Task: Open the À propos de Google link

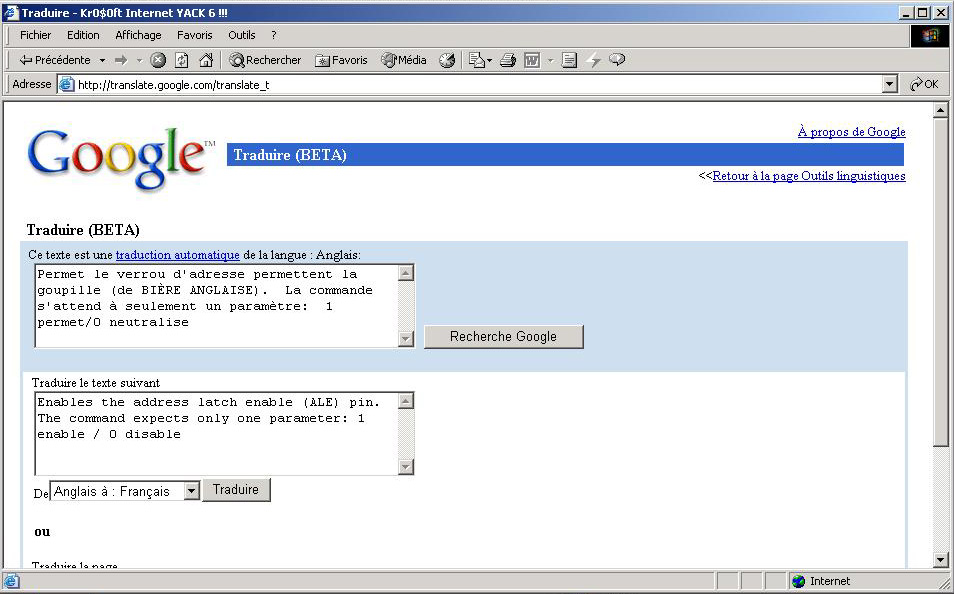Action: click(851, 132)
